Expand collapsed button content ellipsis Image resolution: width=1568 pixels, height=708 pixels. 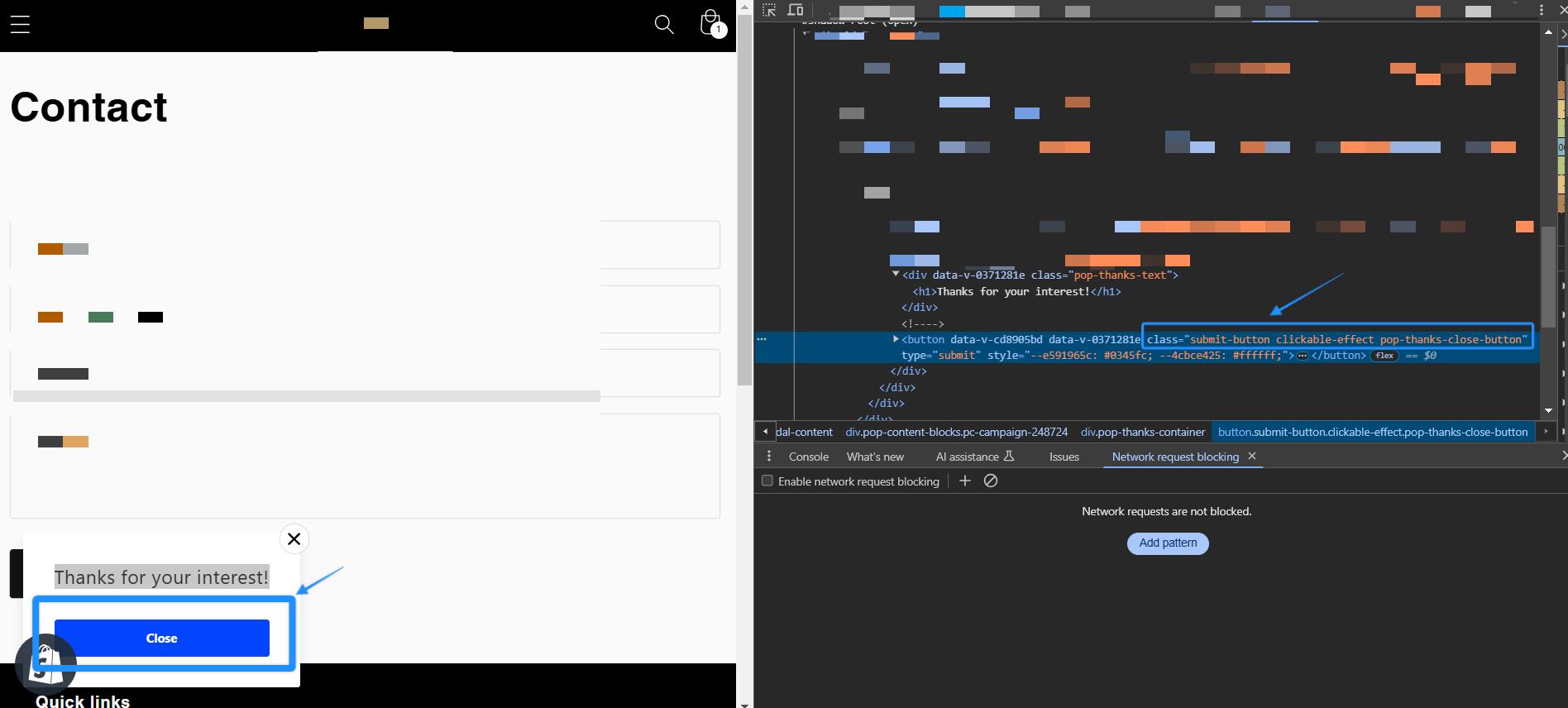(1303, 356)
